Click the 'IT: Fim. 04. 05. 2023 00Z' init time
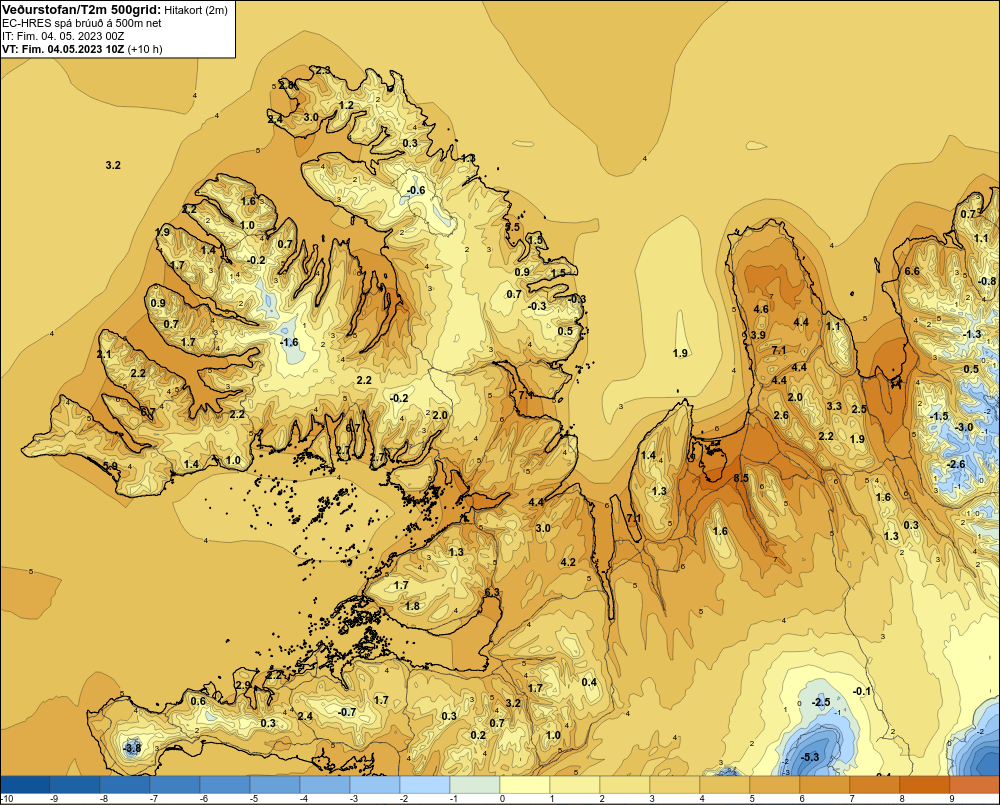 click(64, 36)
